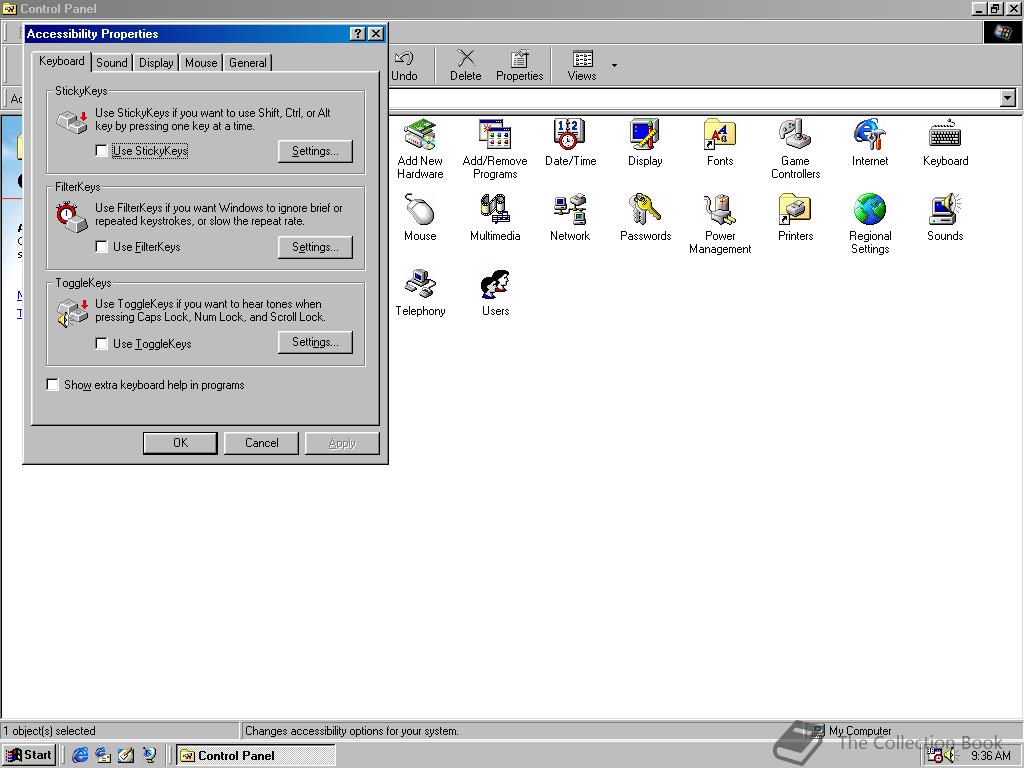
Task: Click OK in Accessibility Properties
Action: click(180, 443)
